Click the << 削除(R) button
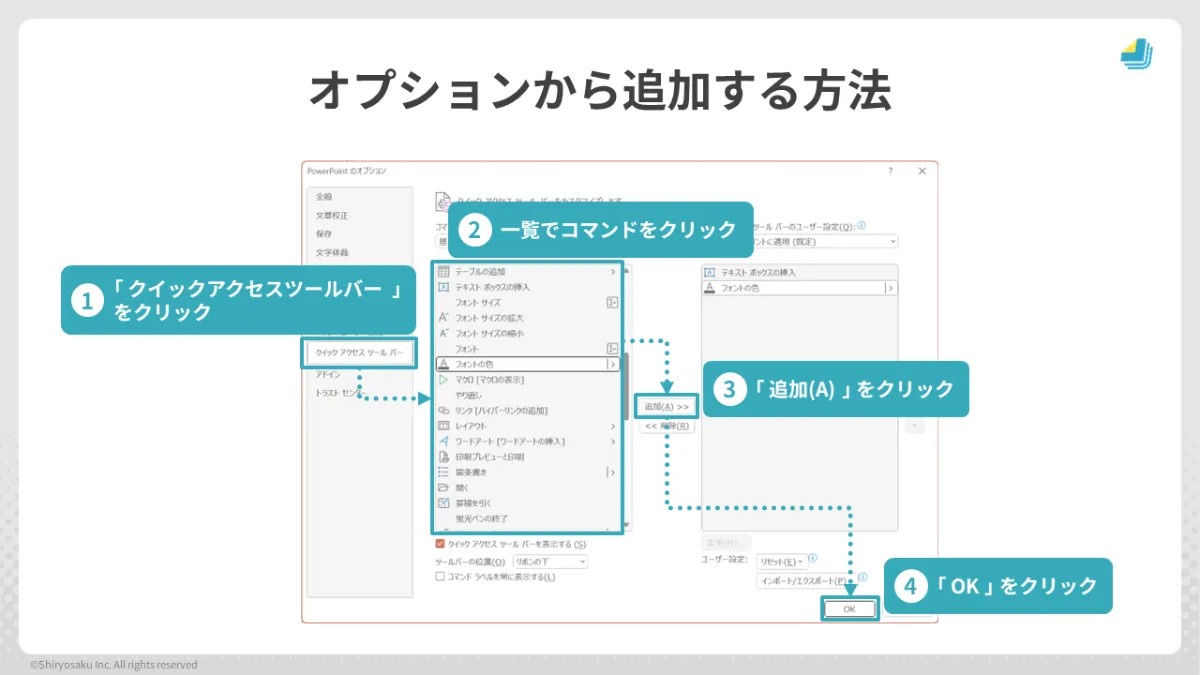Image resolution: width=1200 pixels, height=675 pixels. [667, 426]
